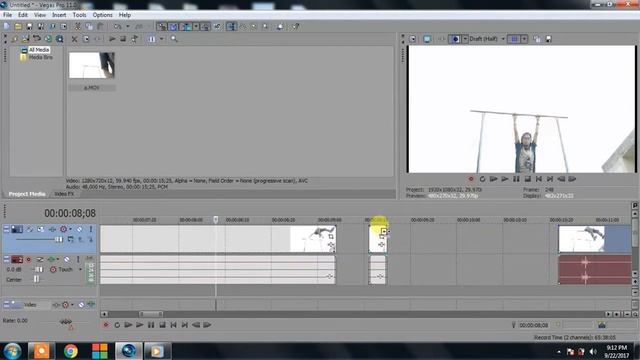The width and height of the screenshot is (640, 360).
Task: Select the Normal Edit tool
Action: click(x=231, y=27)
